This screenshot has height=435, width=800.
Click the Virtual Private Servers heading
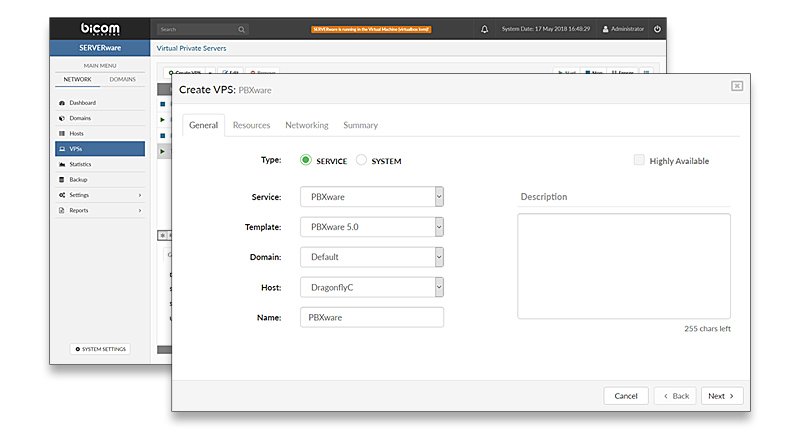tap(191, 48)
